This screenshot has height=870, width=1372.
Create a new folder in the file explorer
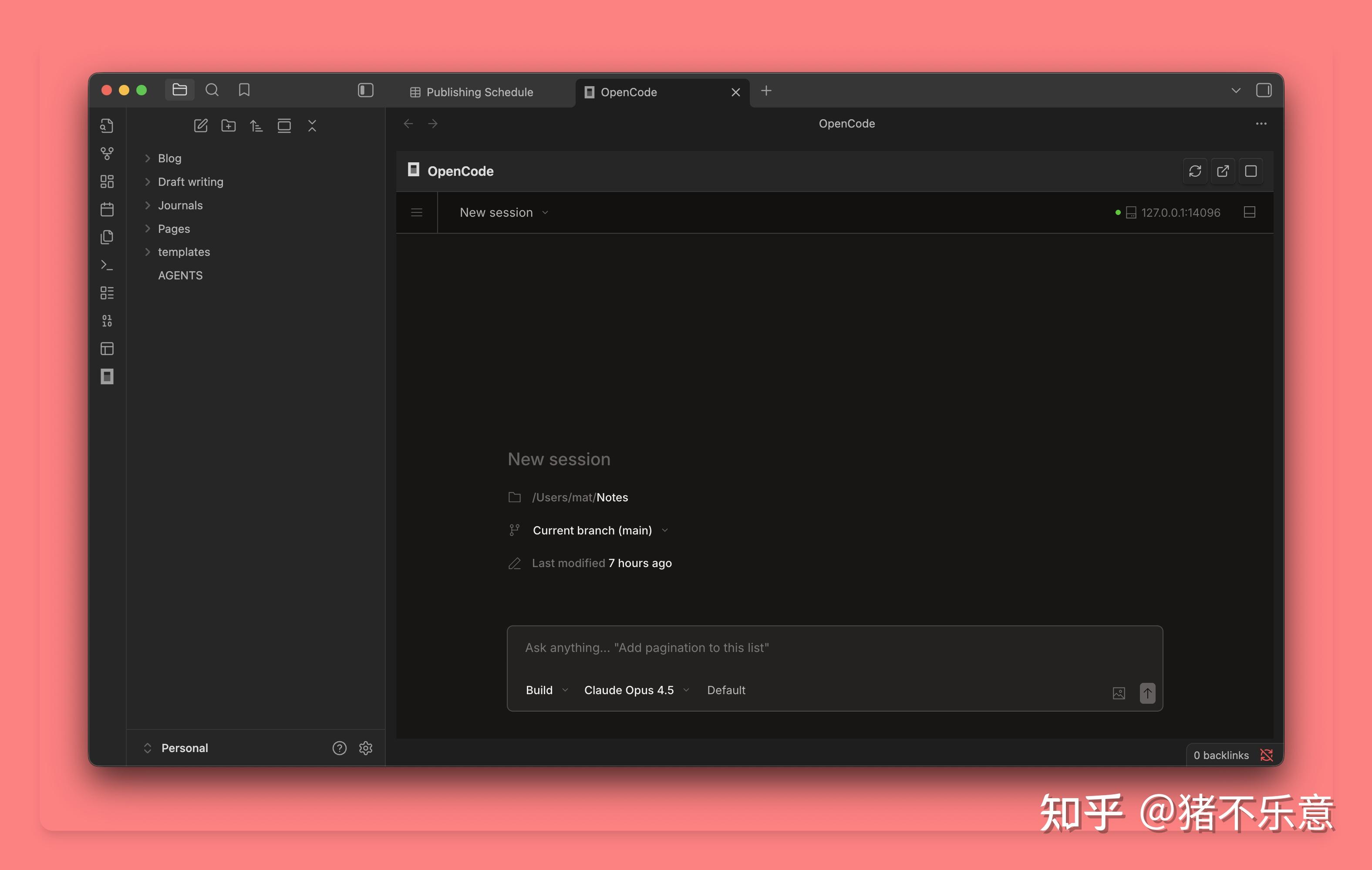(x=229, y=126)
